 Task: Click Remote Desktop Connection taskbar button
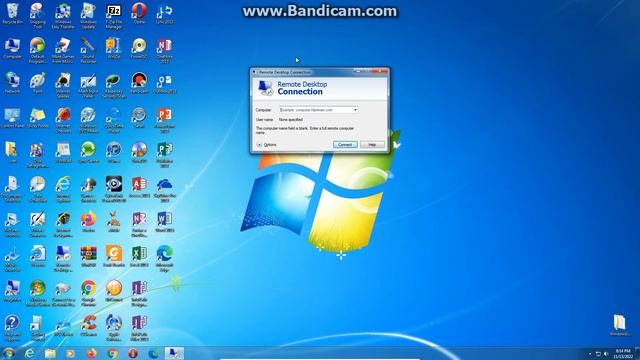(x=174, y=353)
